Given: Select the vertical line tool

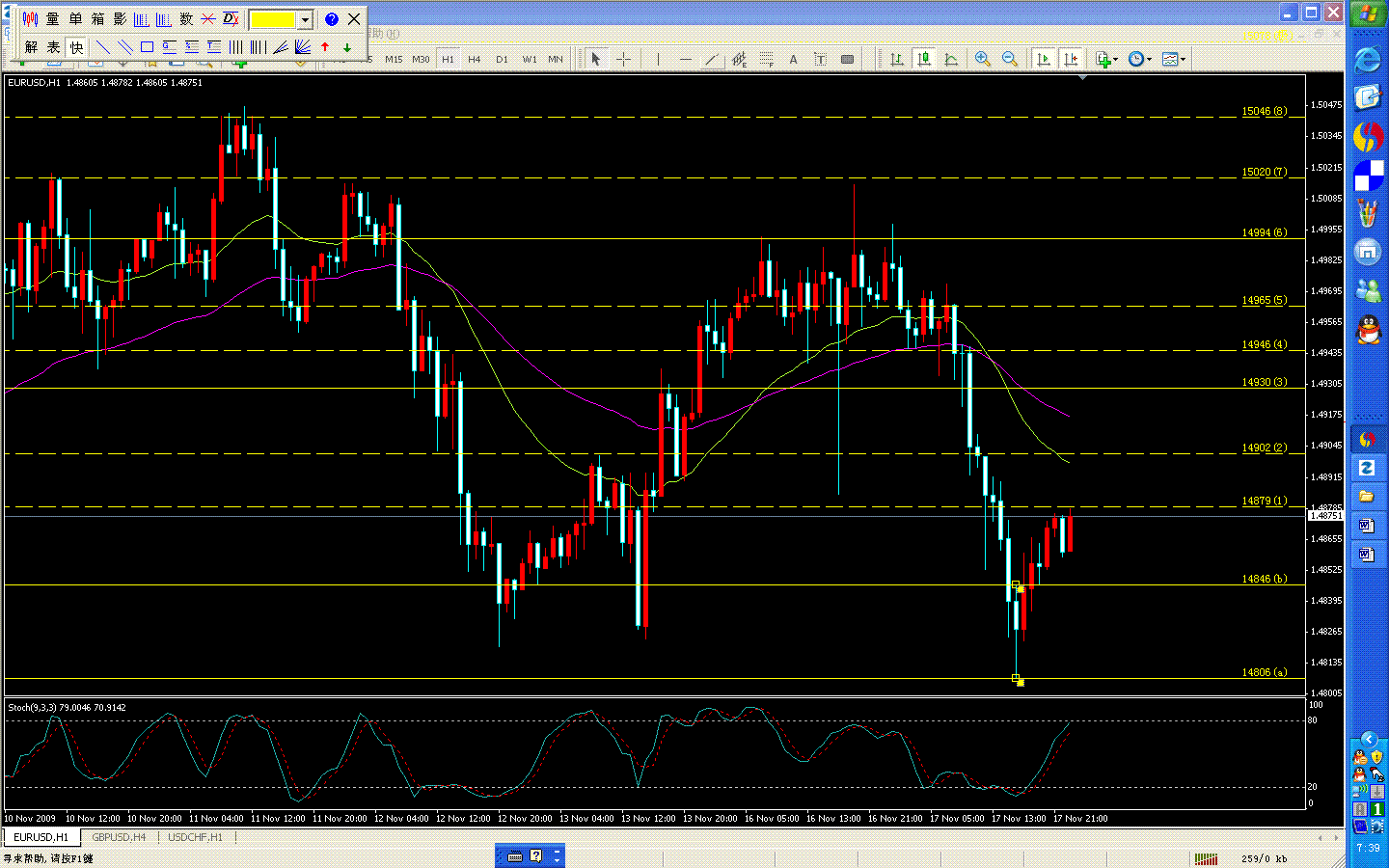Looking at the screenshot, I should coord(658,59).
